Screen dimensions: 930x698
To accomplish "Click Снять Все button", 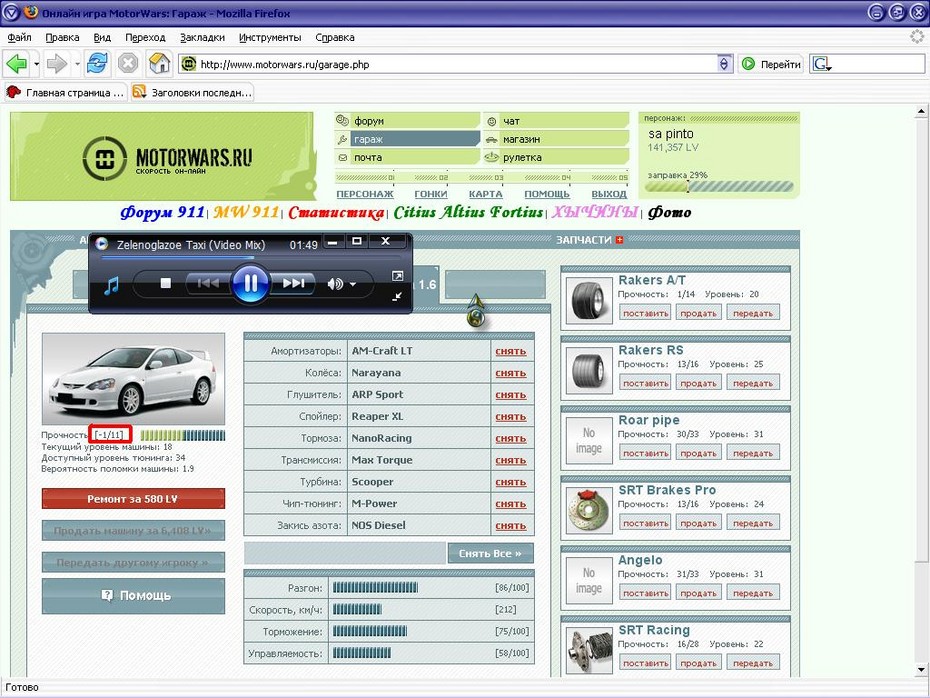I will tap(490, 553).
